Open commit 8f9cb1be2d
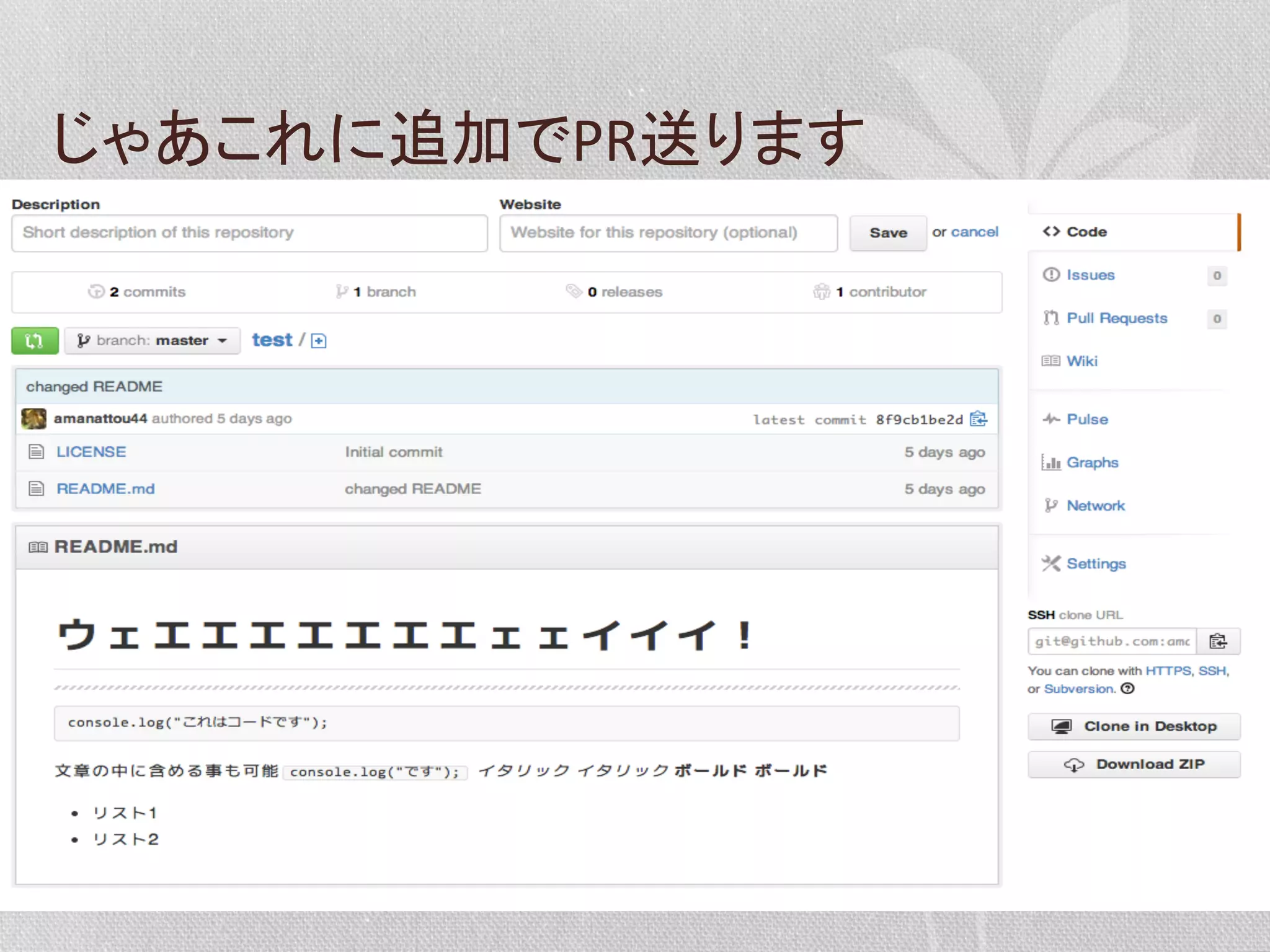Viewport: 1270px width, 952px height. tap(920, 420)
